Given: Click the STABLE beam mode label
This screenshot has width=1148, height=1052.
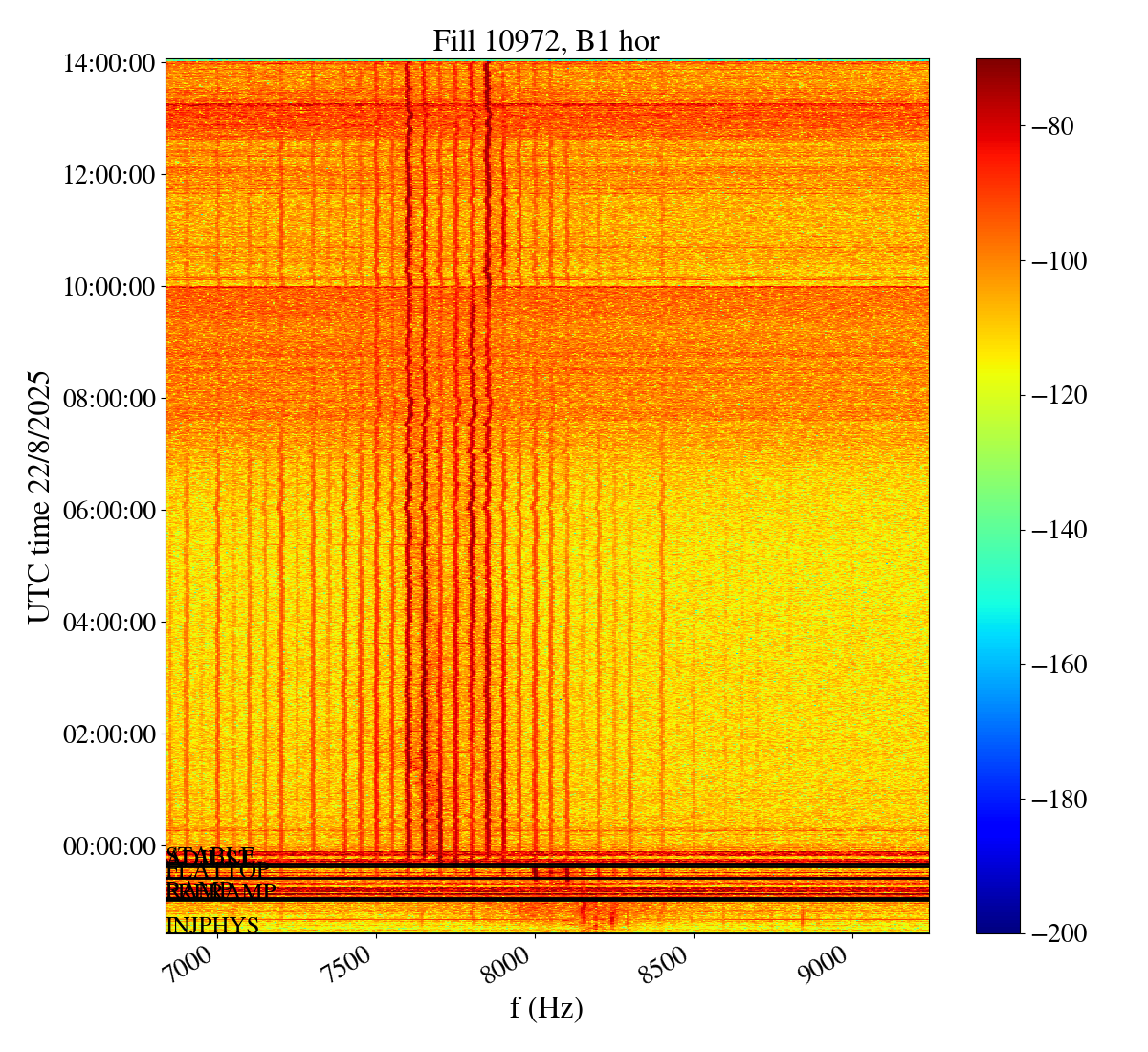Looking at the screenshot, I should (x=210, y=855).
